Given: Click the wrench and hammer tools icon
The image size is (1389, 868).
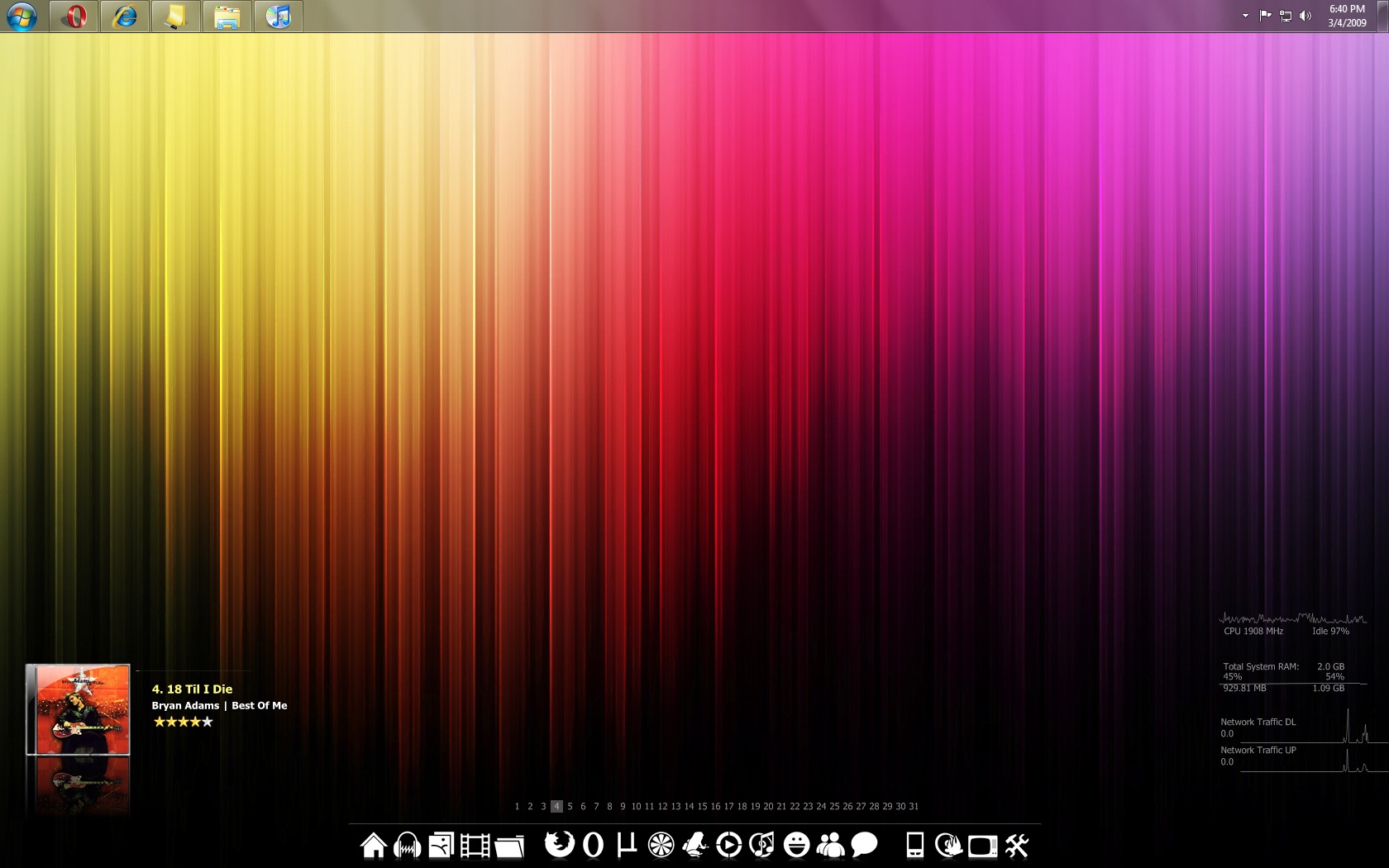Looking at the screenshot, I should [1017, 845].
